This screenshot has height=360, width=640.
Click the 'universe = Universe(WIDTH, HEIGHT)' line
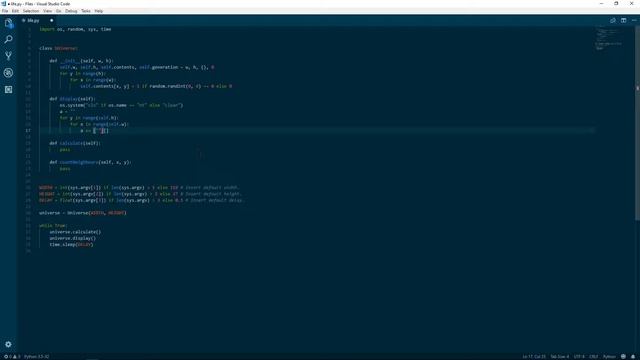tap(83, 213)
